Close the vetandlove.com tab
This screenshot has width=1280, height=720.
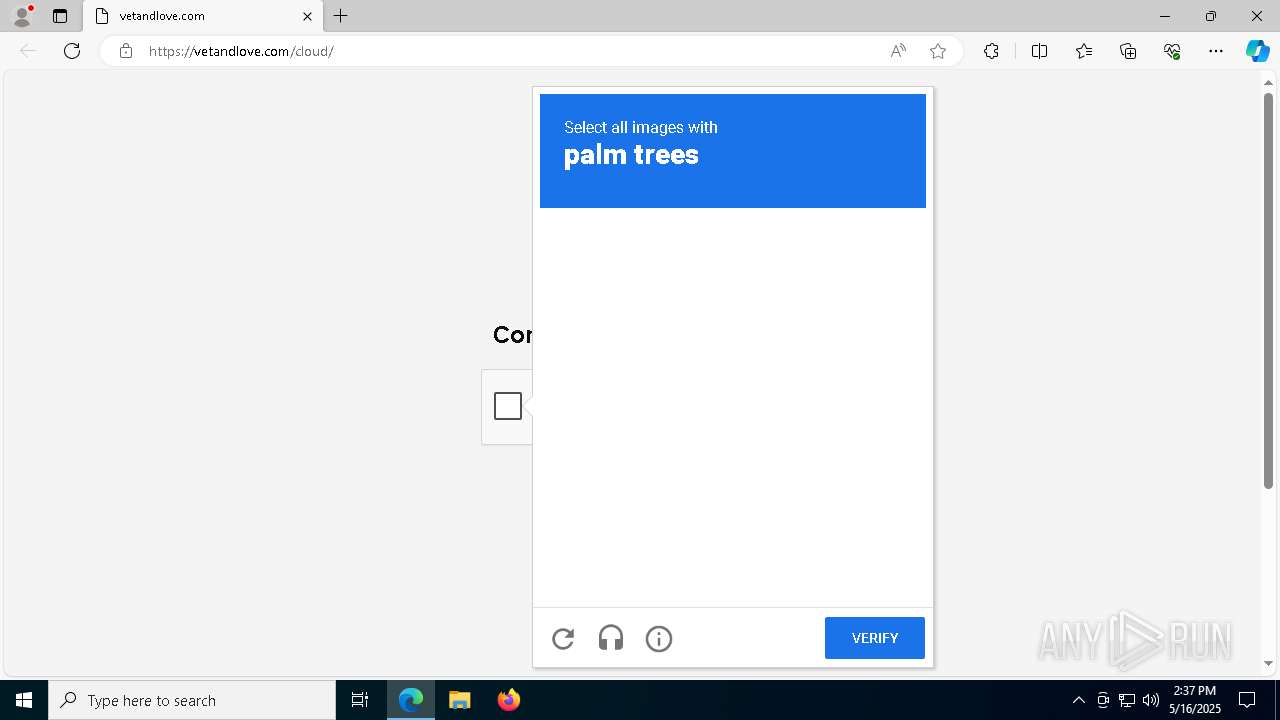point(307,16)
